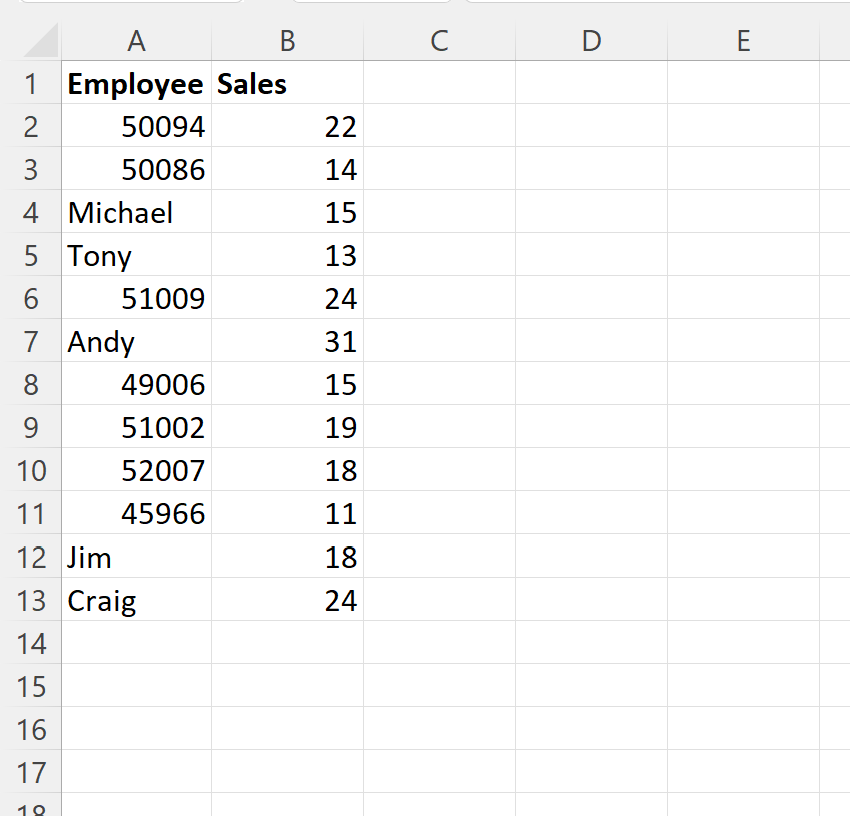Select the cell containing Andy
The height and width of the screenshot is (816, 850).
136,341
